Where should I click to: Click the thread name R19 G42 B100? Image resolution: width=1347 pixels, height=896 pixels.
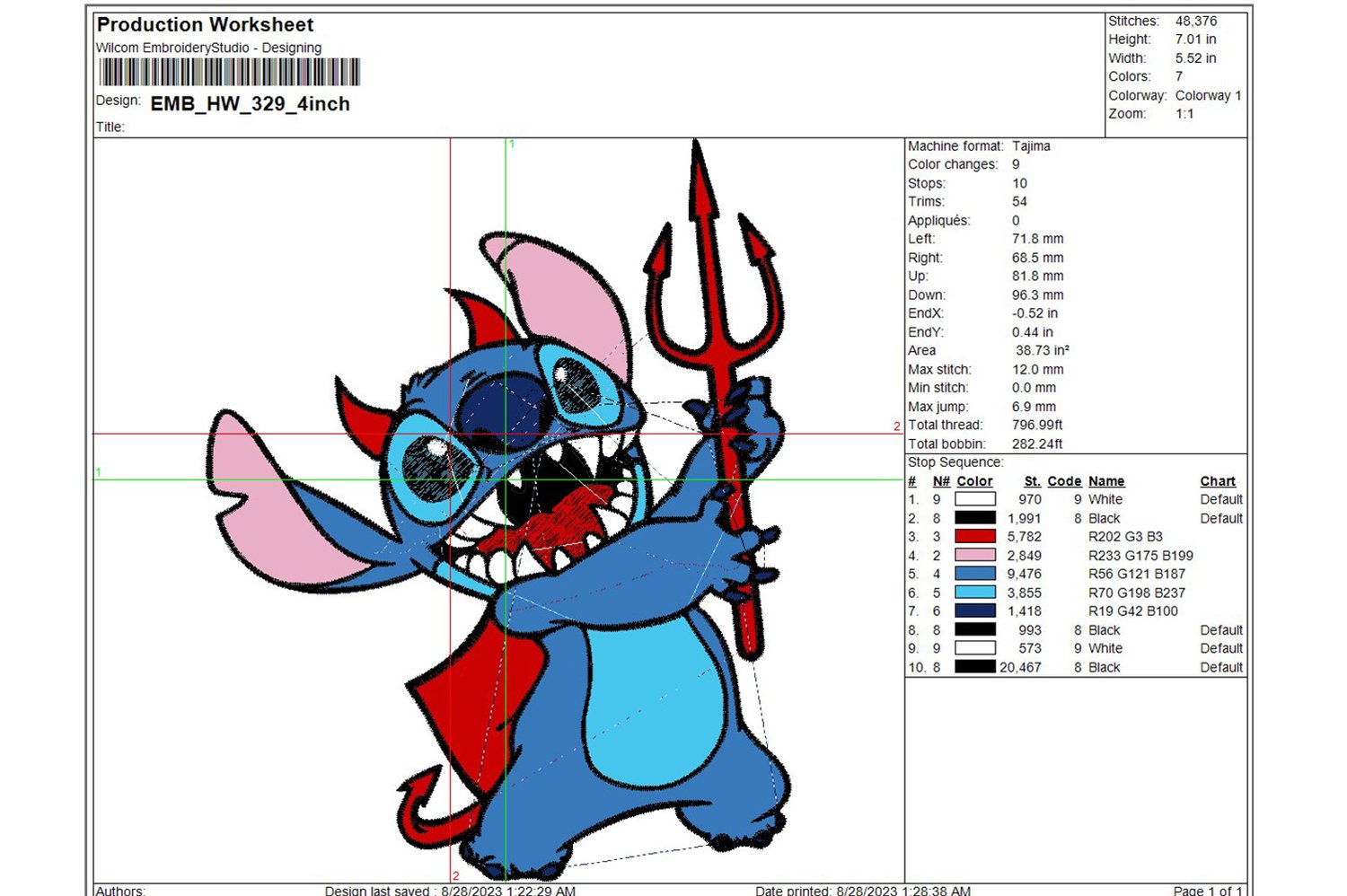coord(1133,611)
